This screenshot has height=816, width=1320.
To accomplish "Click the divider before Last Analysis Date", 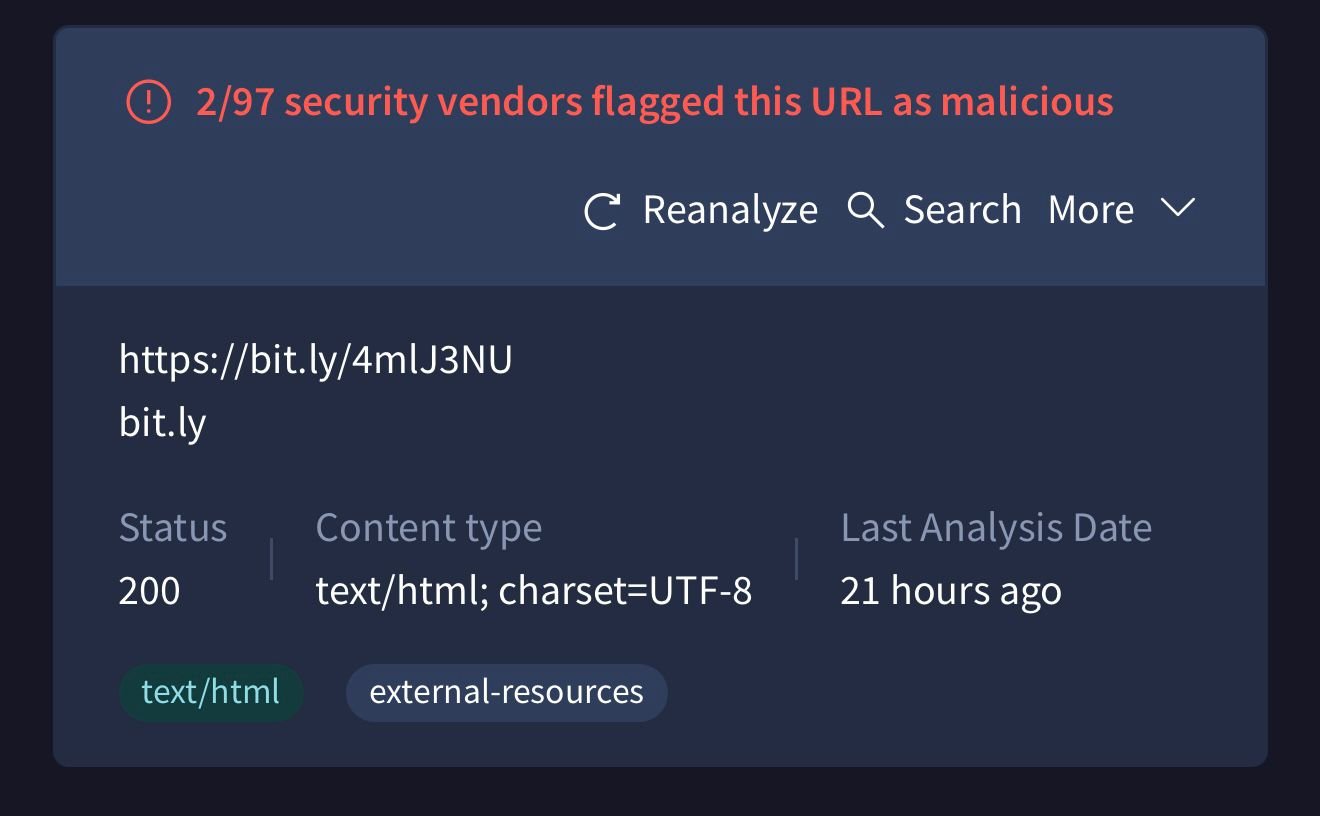I will pos(796,559).
